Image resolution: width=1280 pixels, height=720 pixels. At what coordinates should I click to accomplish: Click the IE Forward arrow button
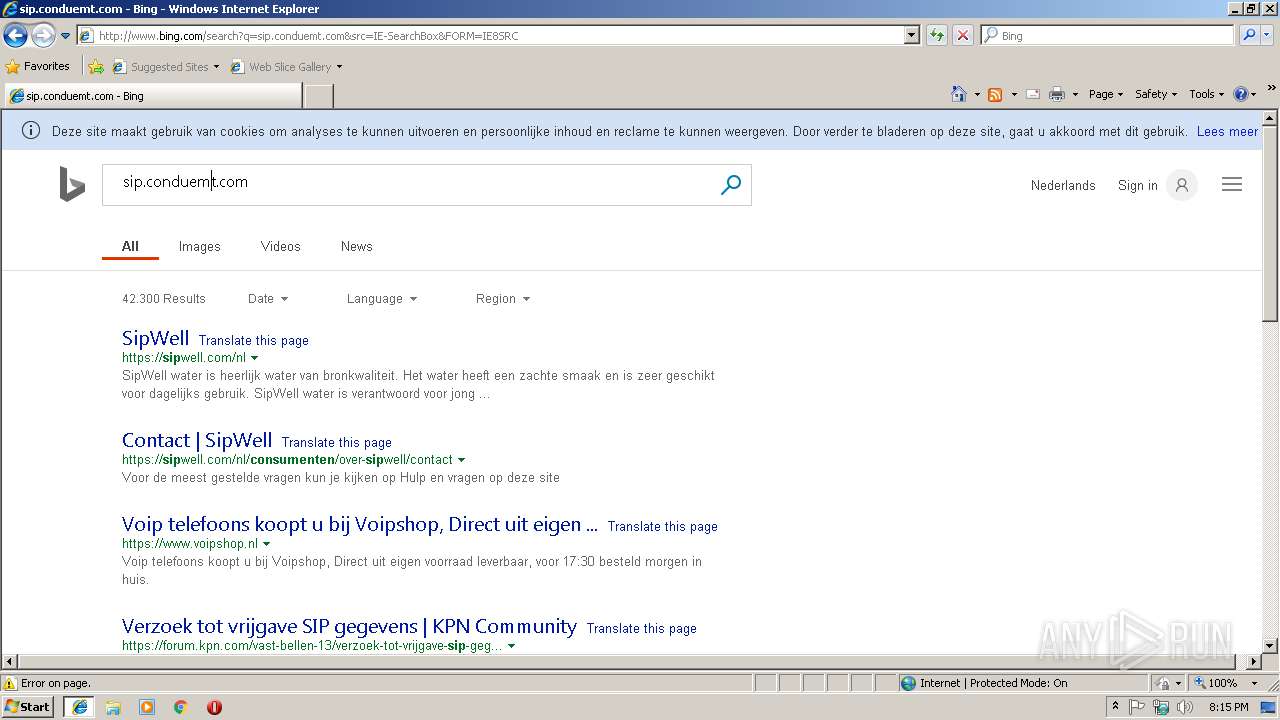[43, 36]
